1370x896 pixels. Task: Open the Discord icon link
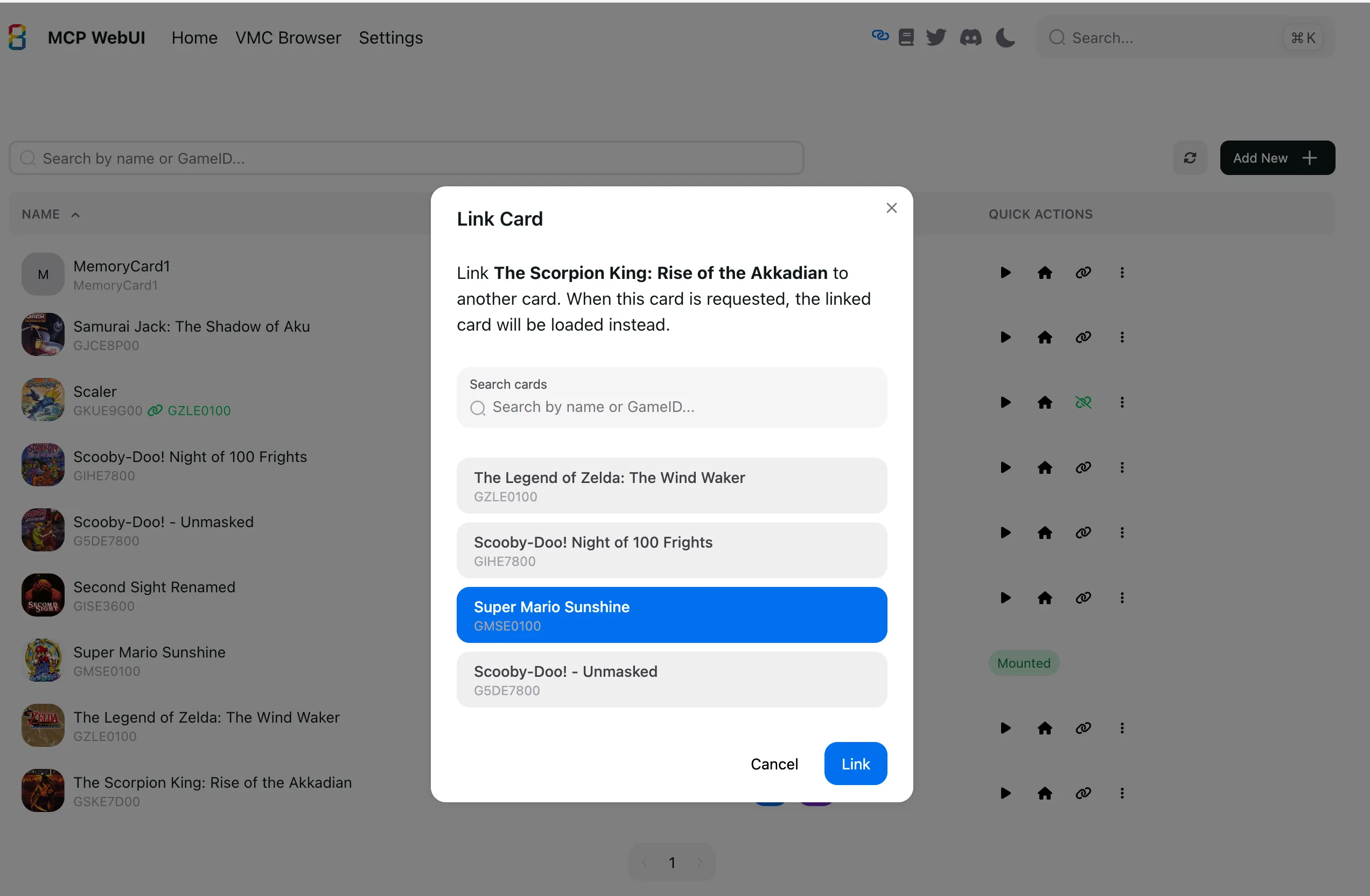(x=970, y=37)
